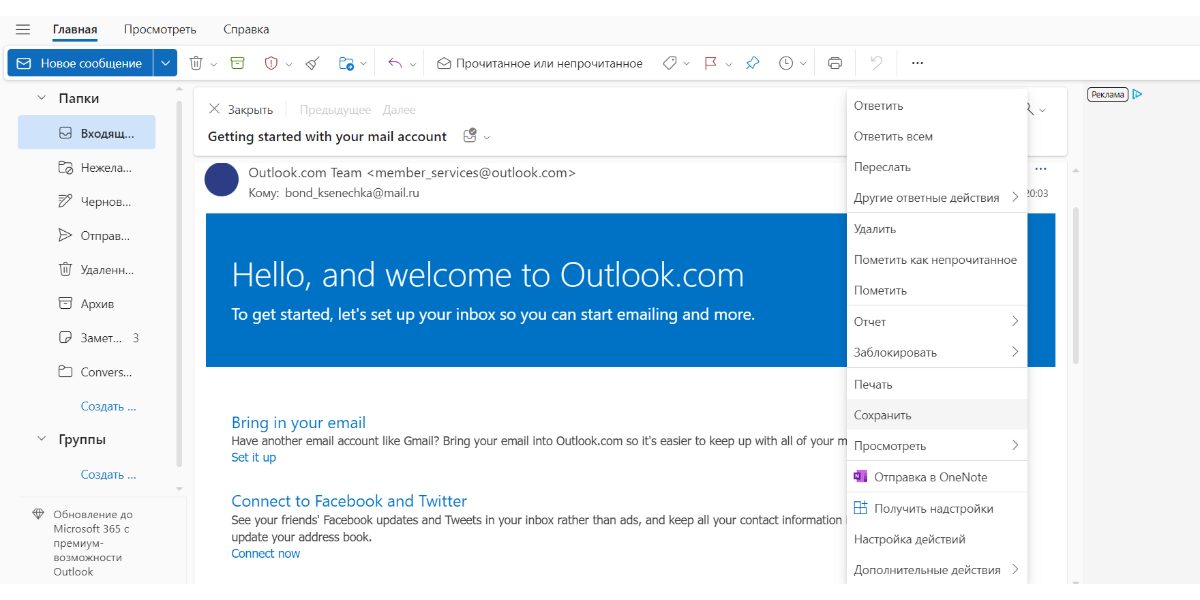Choose Пометить как непрочитанное

tap(937, 260)
